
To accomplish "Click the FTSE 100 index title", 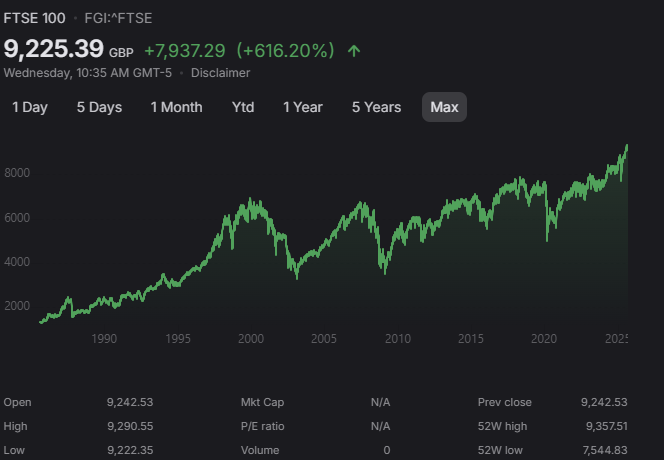I will click(34, 18).
